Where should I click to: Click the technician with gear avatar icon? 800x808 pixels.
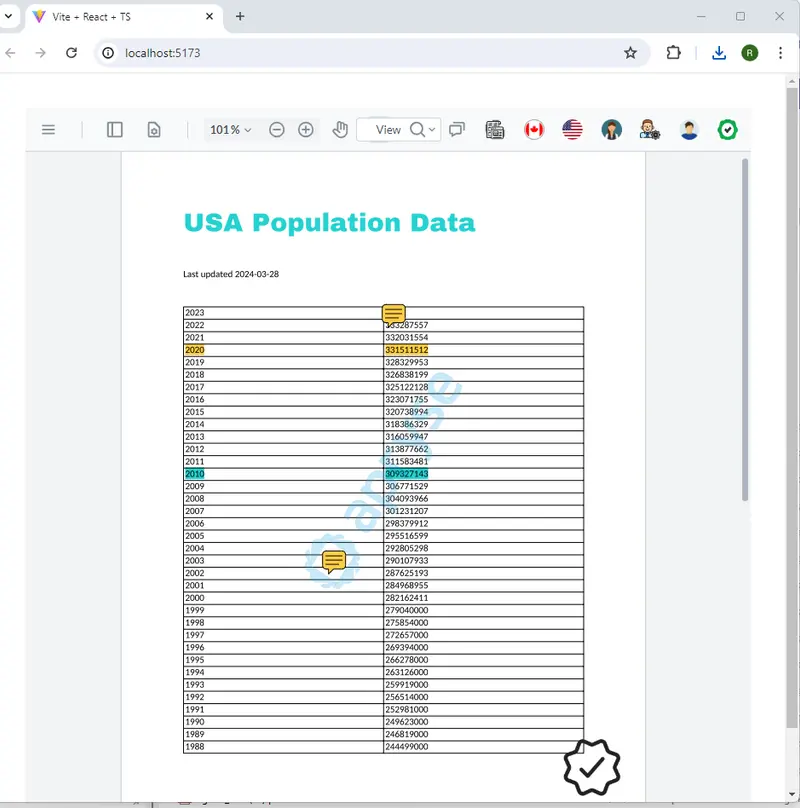(649, 129)
